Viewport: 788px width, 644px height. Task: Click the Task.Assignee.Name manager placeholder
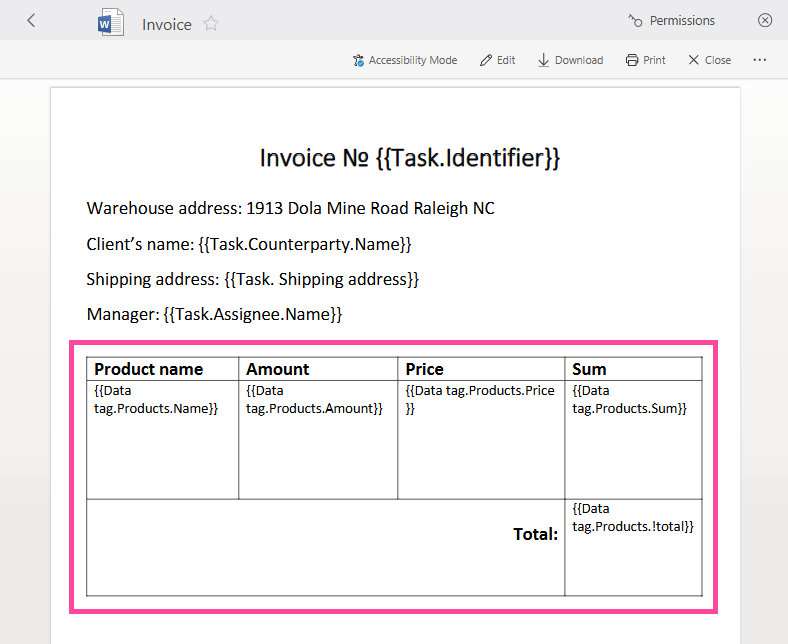(253, 314)
